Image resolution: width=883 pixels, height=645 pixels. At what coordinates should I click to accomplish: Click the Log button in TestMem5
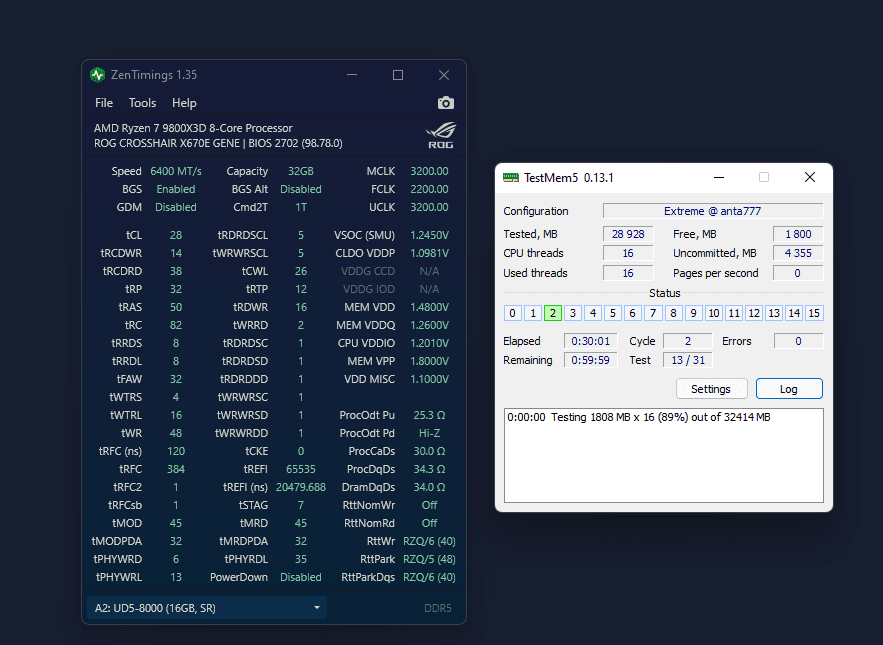(x=789, y=389)
